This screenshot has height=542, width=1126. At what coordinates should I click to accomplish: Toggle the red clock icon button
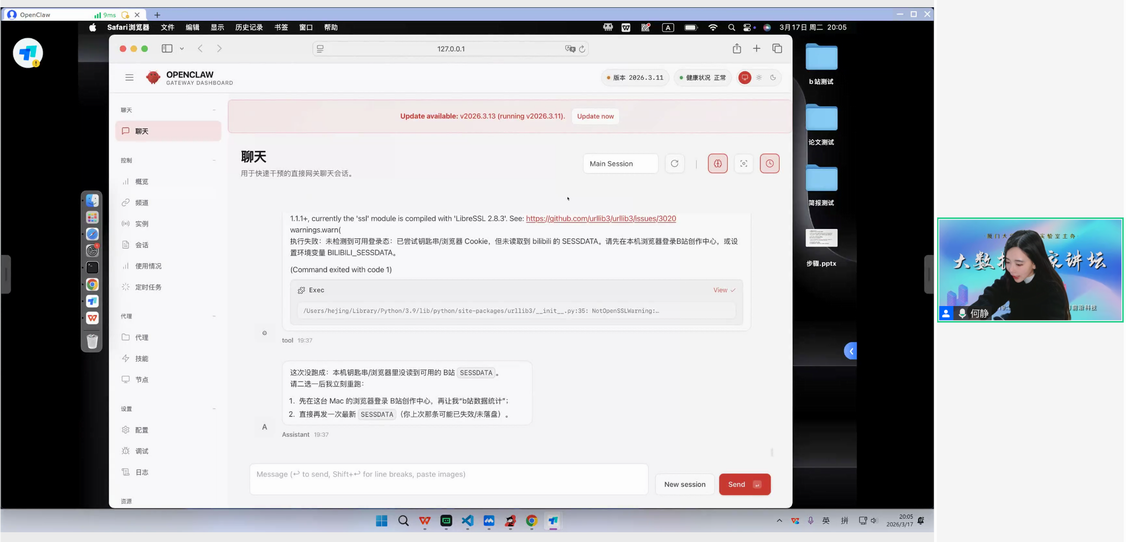[769, 164]
